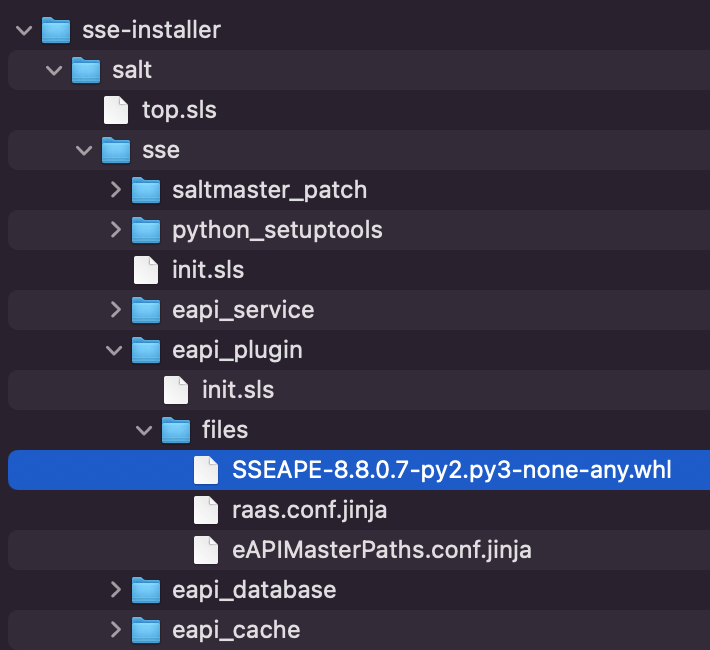
Task: Expand the saltmaster_patch folder
Action: tap(115, 190)
